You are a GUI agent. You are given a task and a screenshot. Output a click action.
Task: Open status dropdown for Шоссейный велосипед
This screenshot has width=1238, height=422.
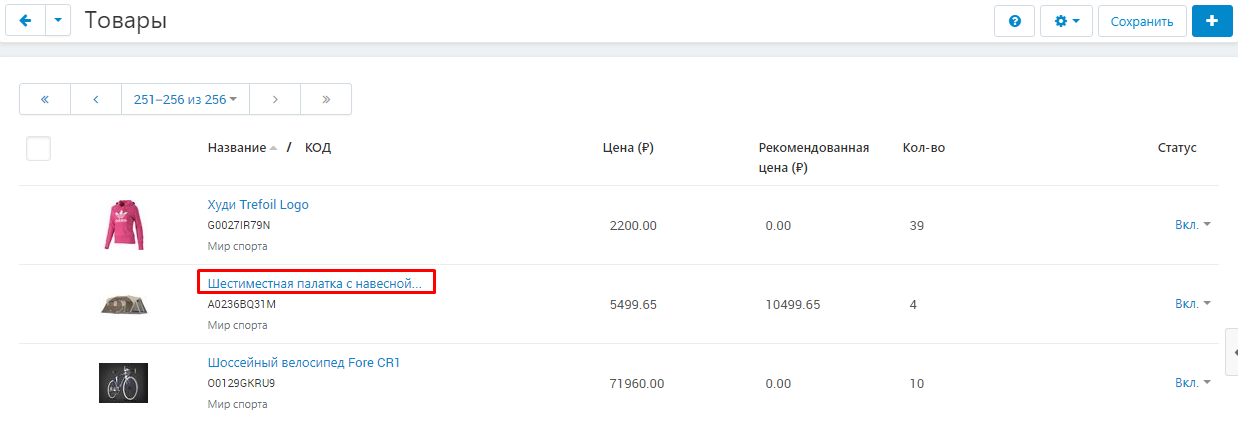(x=1193, y=383)
